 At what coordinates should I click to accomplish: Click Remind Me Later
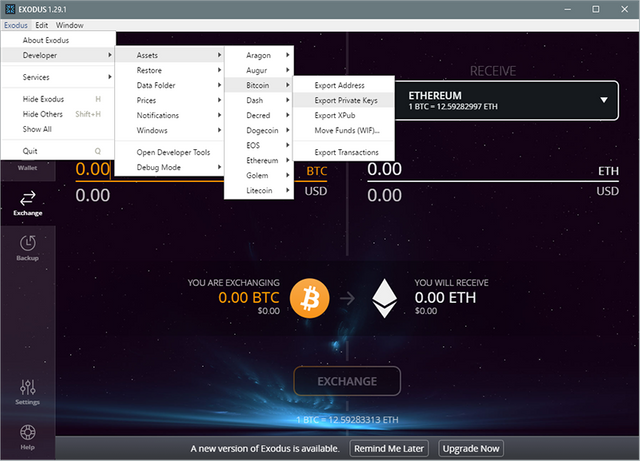click(x=389, y=449)
